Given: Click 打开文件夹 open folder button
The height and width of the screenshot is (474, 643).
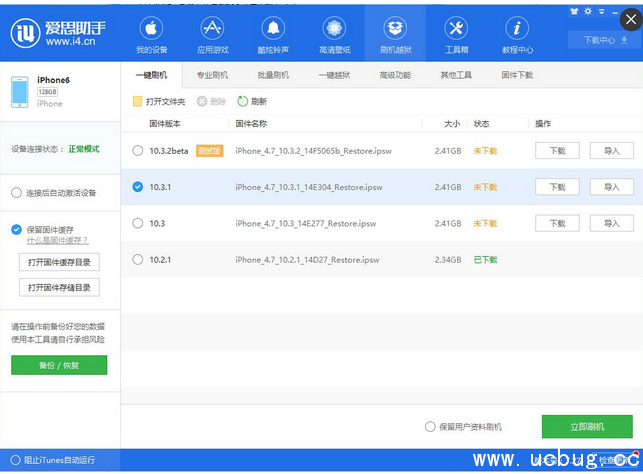Looking at the screenshot, I should pyautogui.click(x=159, y=101).
